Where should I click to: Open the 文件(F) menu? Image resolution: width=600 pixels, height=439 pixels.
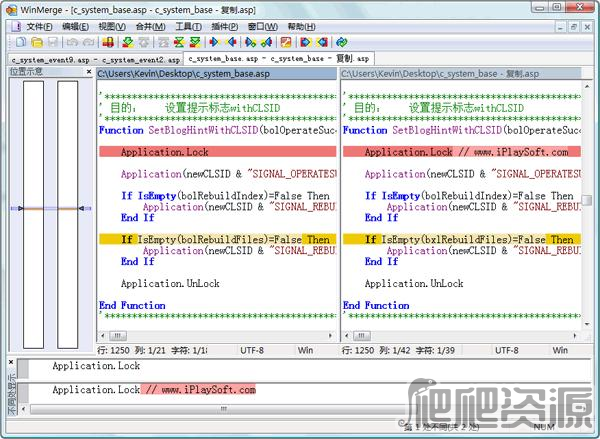39,26
